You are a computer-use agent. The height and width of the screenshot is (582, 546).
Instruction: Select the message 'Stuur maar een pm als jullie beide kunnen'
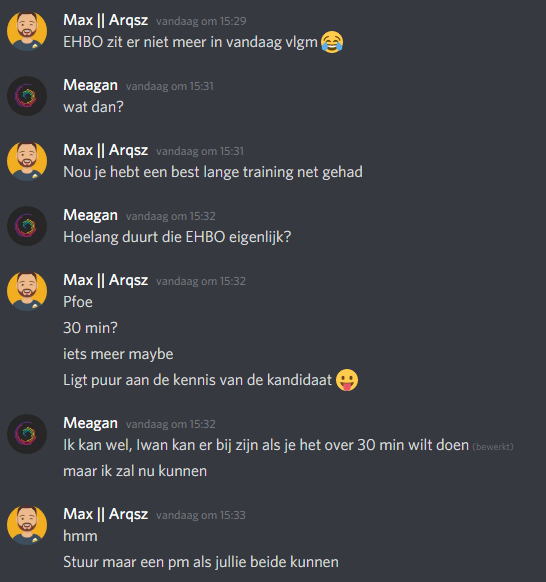coord(201,562)
